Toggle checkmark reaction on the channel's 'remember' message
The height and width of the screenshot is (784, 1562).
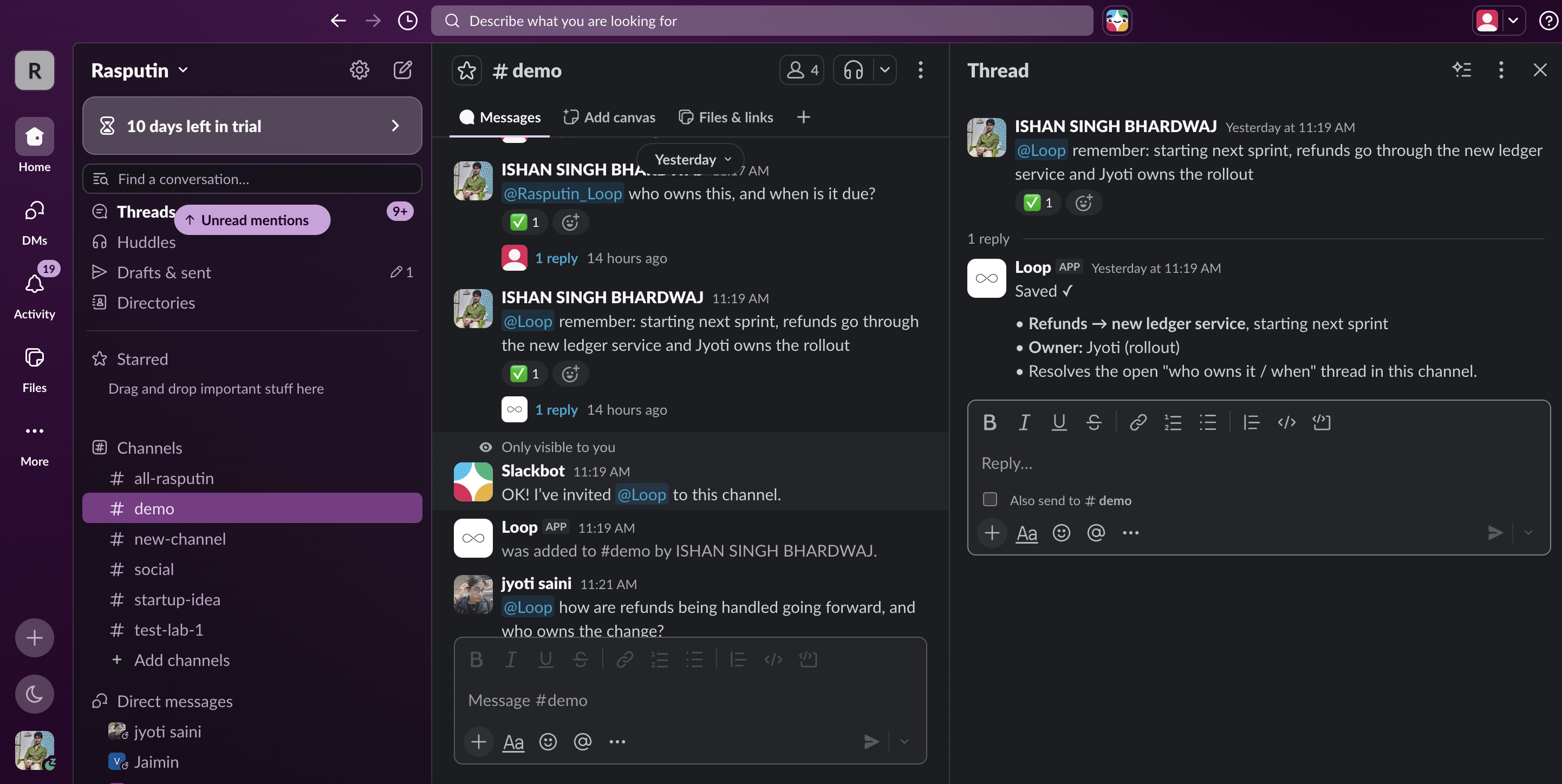click(524, 374)
